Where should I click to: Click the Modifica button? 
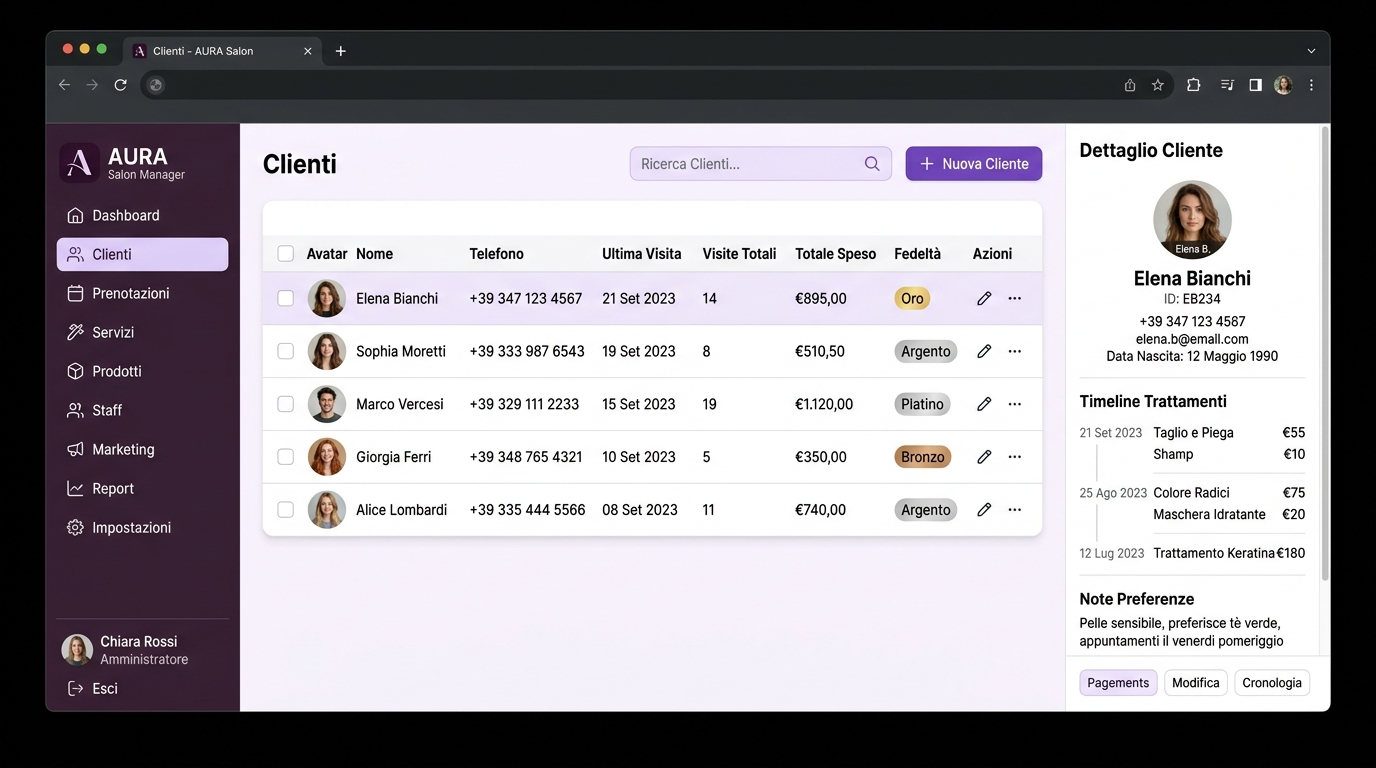[x=1196, y=683]
